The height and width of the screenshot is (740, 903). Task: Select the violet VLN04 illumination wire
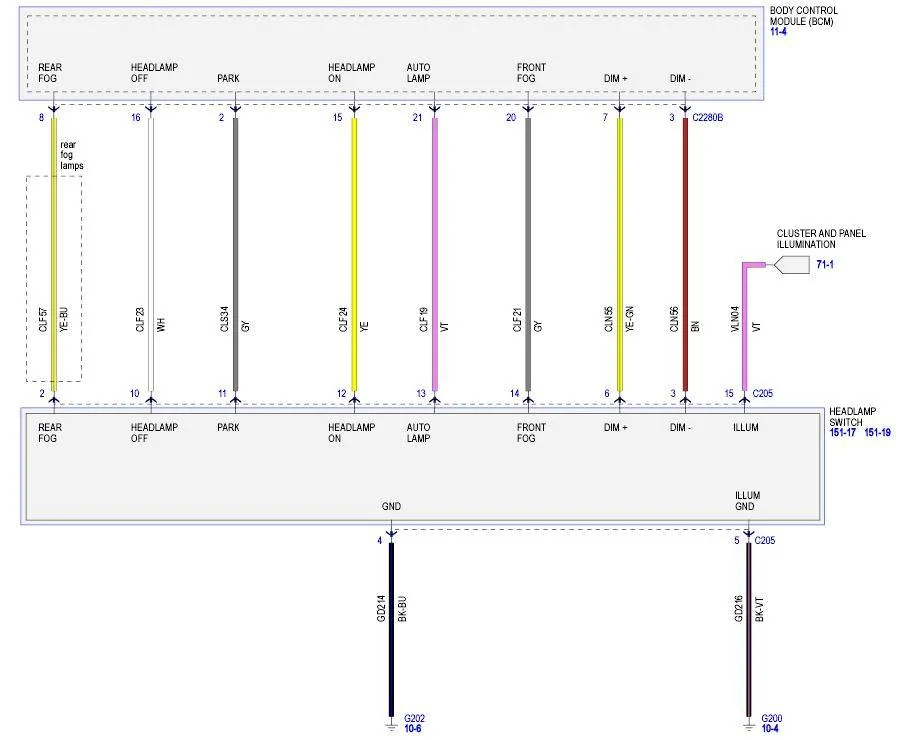click(x=745, y=327)
